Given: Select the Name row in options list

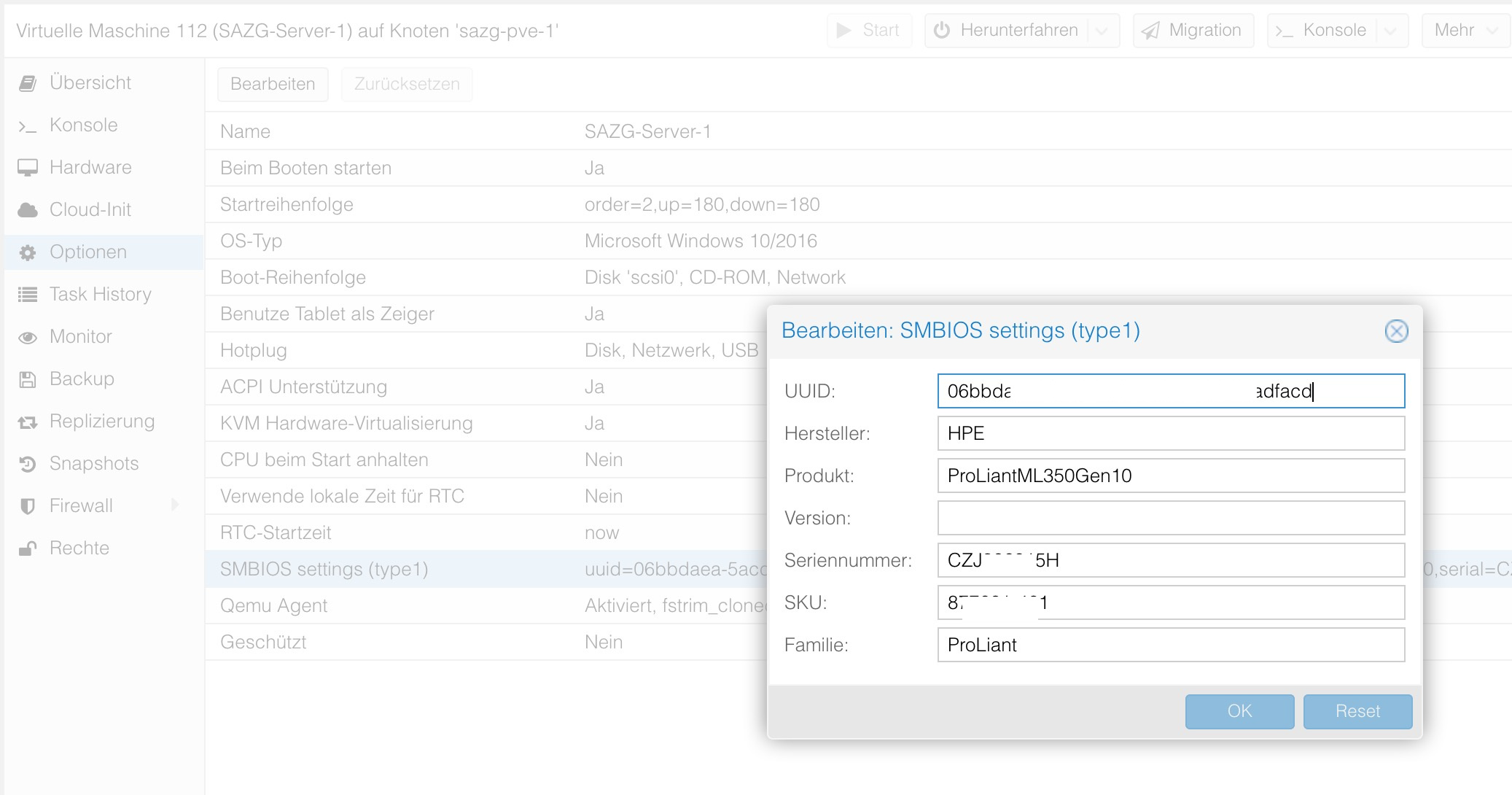Looking at the screenshot, I should pyautogui.click(x=858, y=131).
